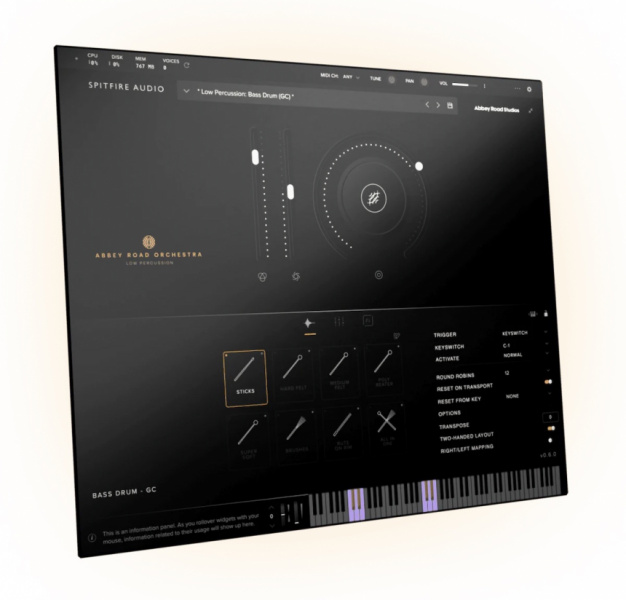Go to the next preset arrow
626x600 pixels.
[438, 105]
